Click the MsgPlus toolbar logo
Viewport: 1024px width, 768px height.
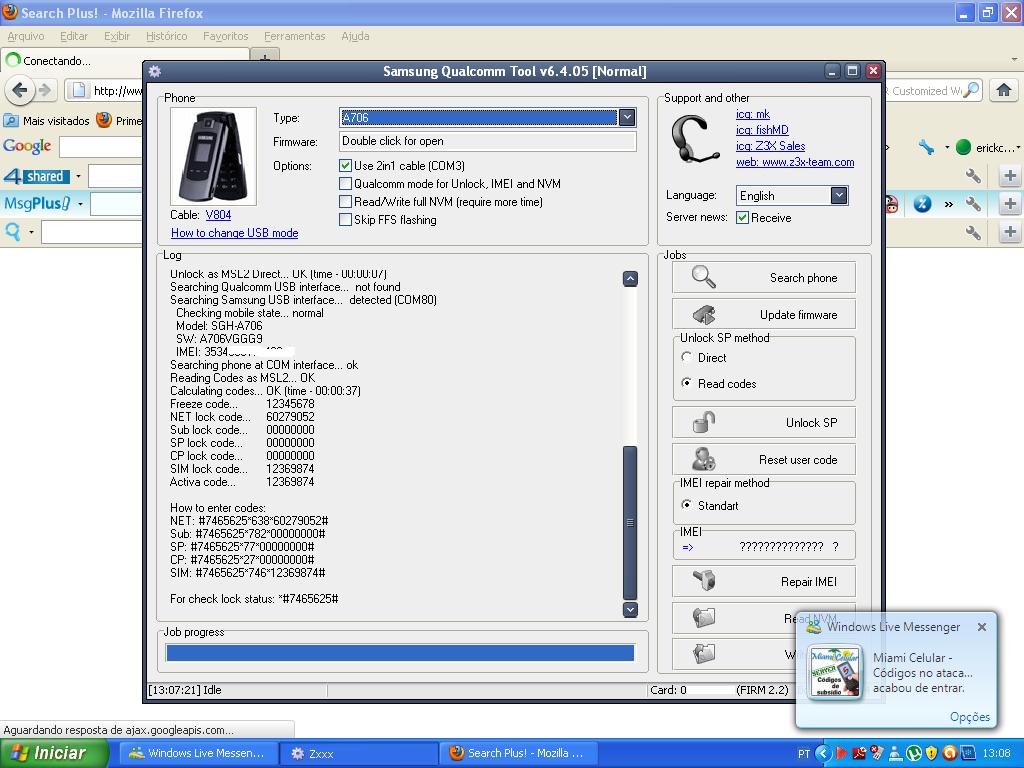point(37,204)
